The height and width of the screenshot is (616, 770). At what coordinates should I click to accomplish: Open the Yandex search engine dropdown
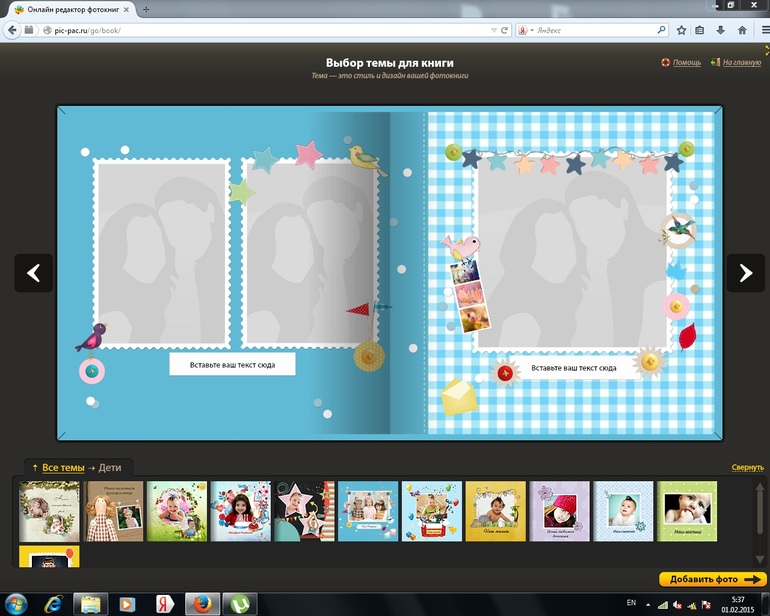coord(530,30)
